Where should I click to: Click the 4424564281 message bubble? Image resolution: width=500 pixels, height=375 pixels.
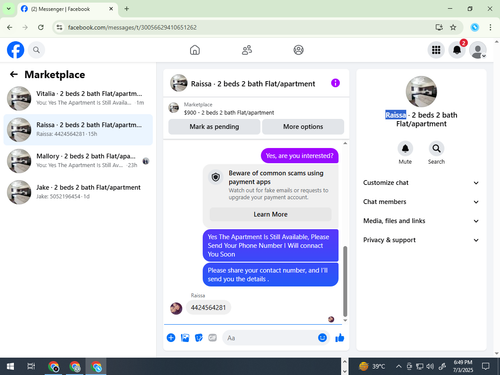[208, 307]
